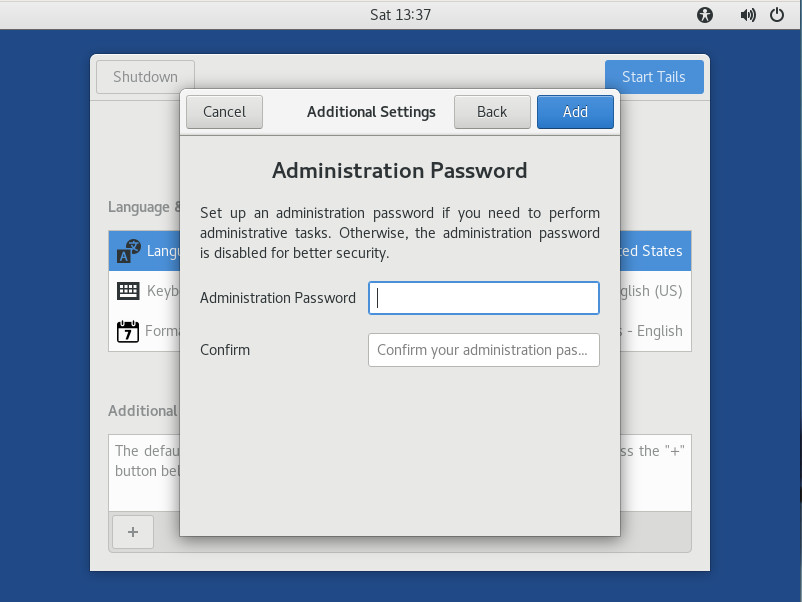Screen dimensions: 802x602
Task: Open the accessibility menu in top bar
Action: click(706, 15)
